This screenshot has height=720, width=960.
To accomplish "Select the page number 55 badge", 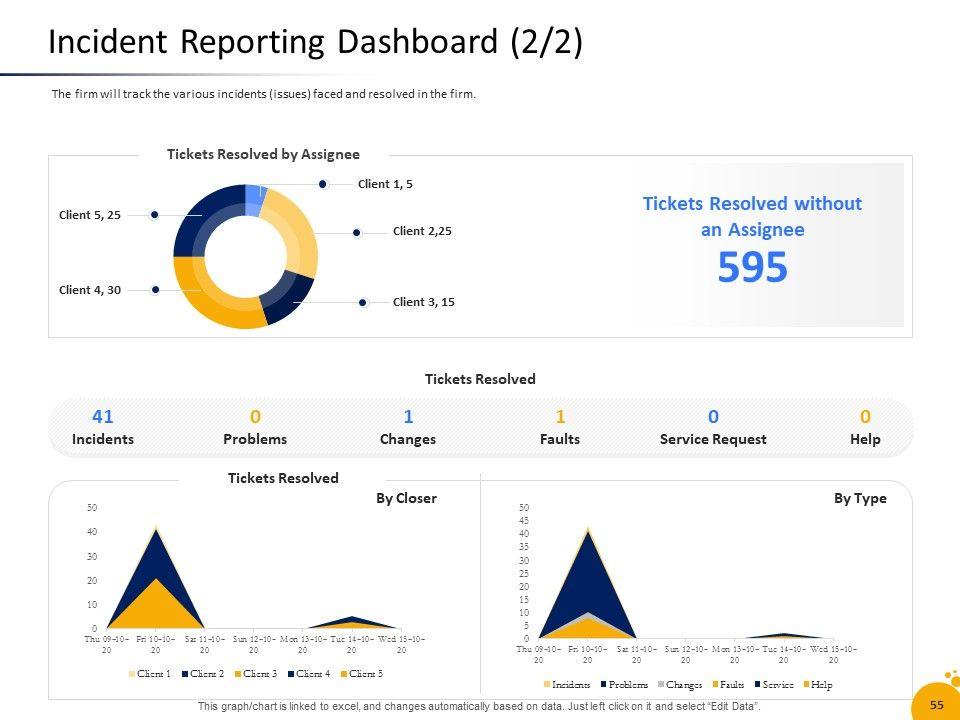I will [x=936, y=705].
